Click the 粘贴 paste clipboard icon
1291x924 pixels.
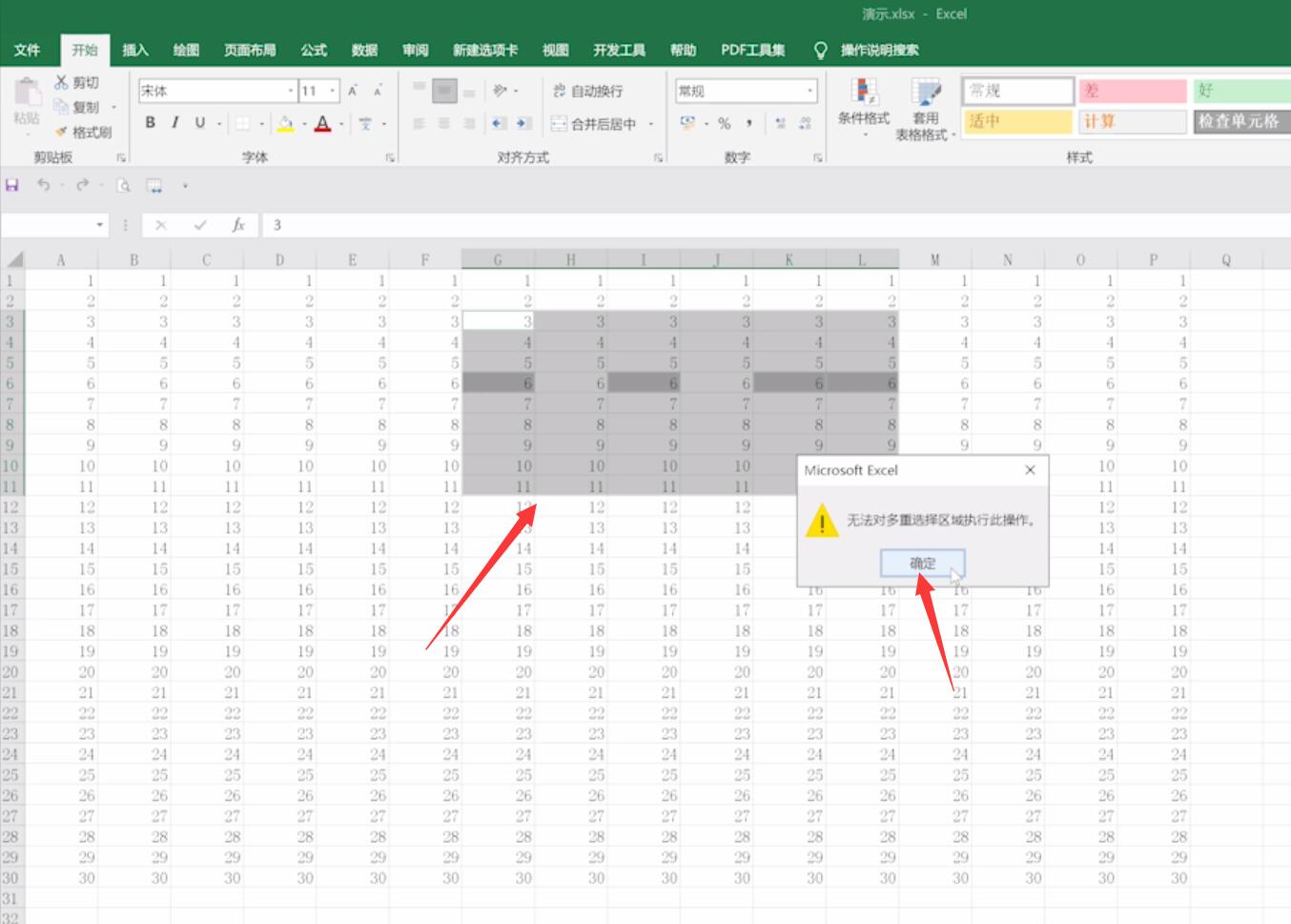click(x=27, y=93)
